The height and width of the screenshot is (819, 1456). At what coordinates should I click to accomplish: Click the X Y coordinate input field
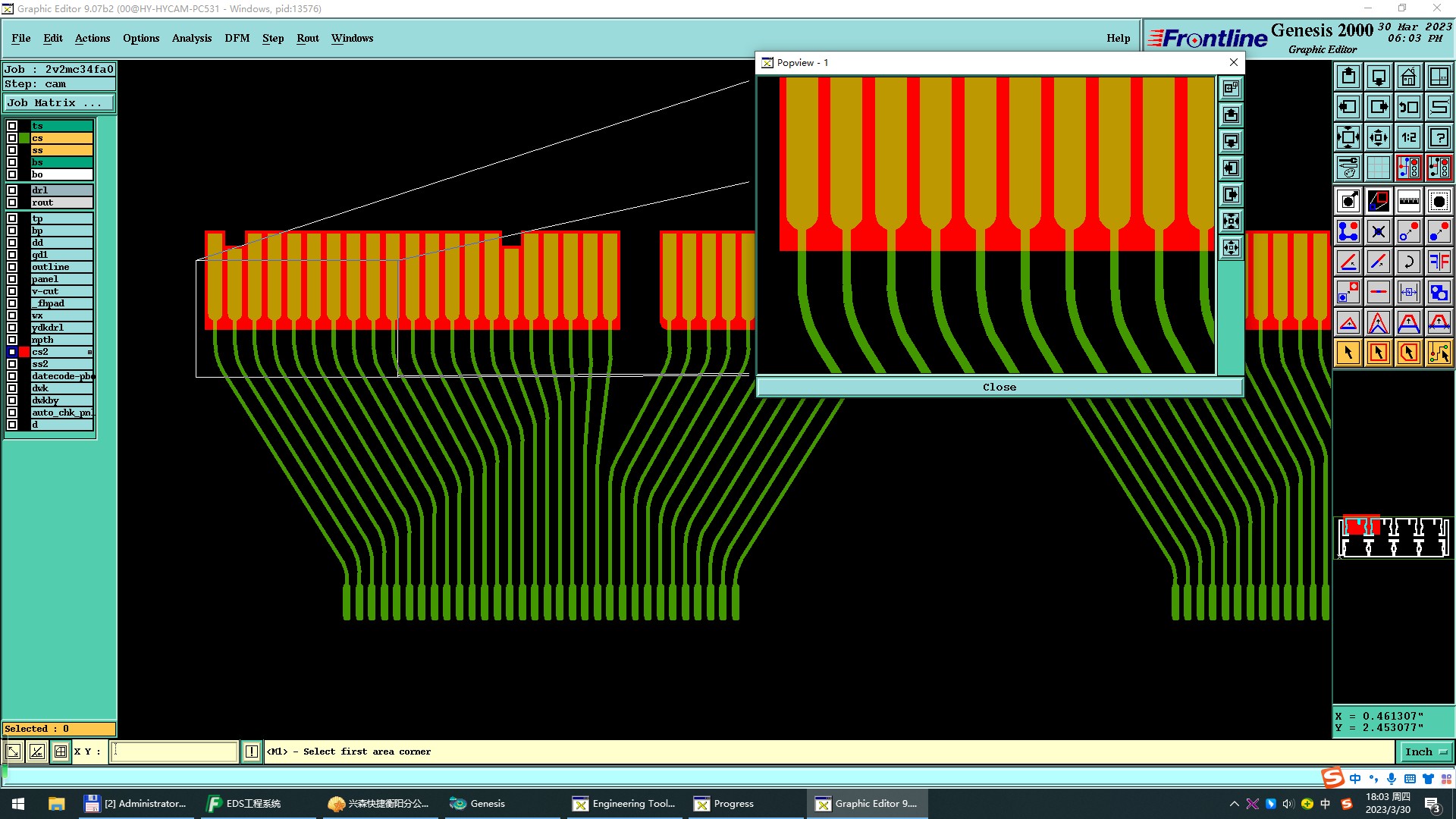[174, 752]
